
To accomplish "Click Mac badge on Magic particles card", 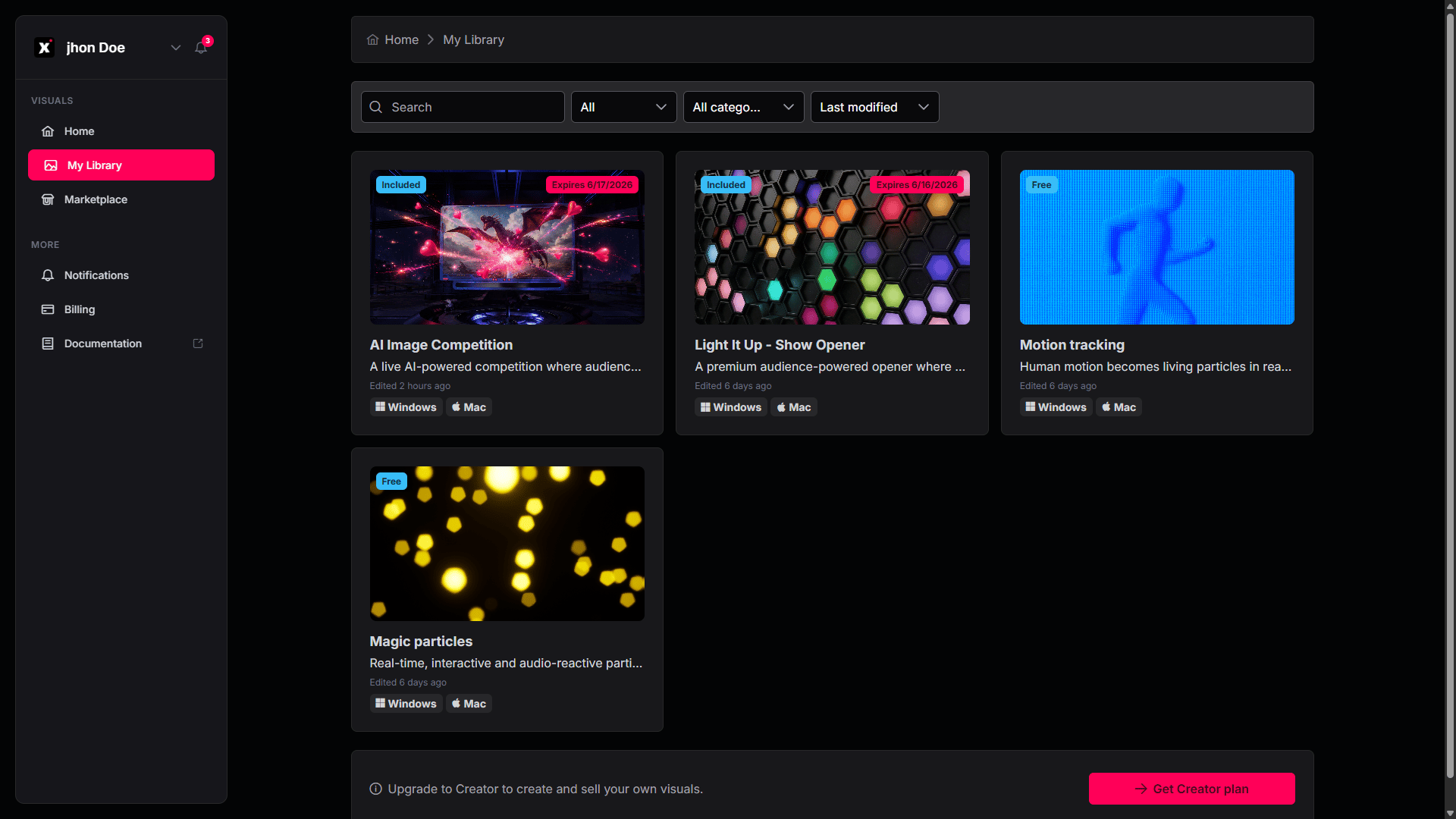I will 469,704.
